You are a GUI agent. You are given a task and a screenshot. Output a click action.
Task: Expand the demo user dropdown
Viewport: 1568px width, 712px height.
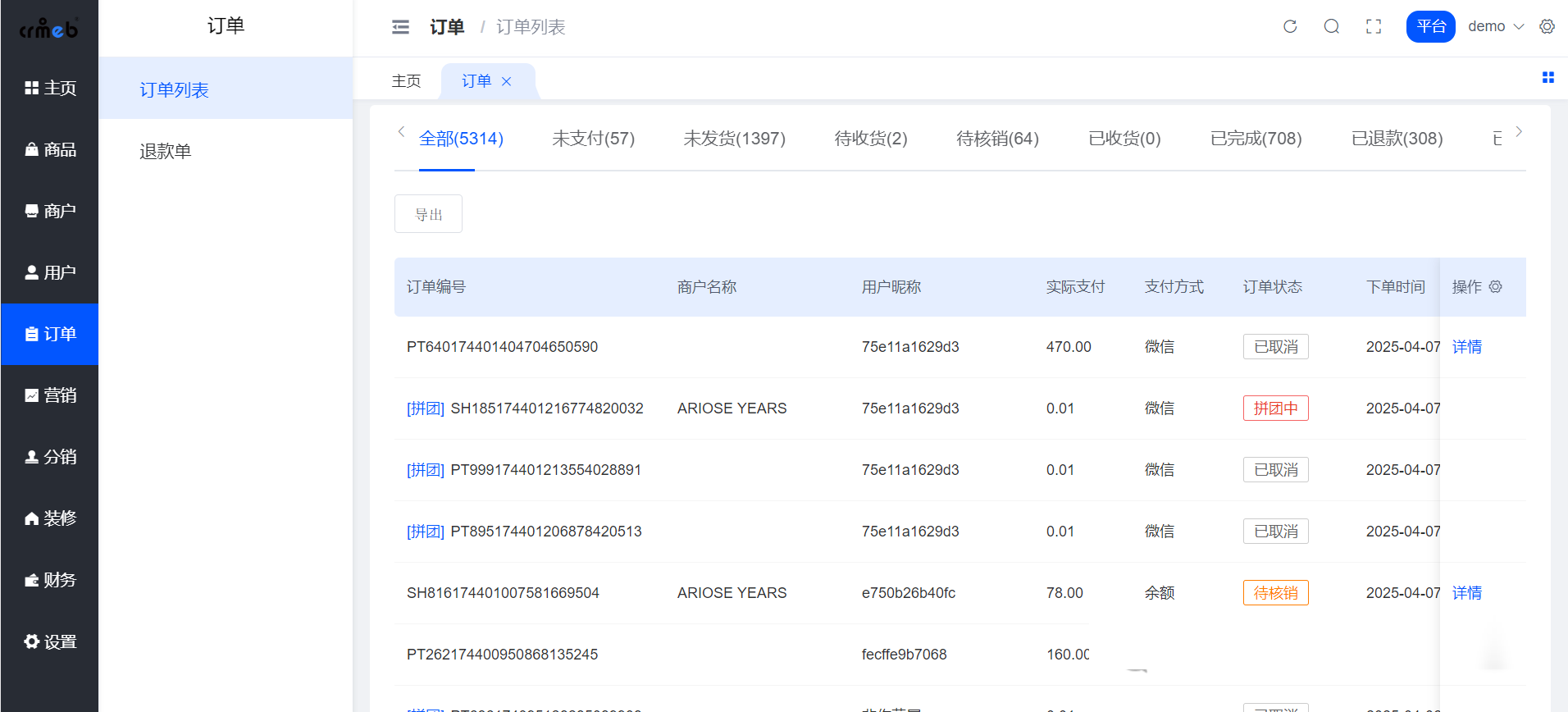(x=1495, y=27)
